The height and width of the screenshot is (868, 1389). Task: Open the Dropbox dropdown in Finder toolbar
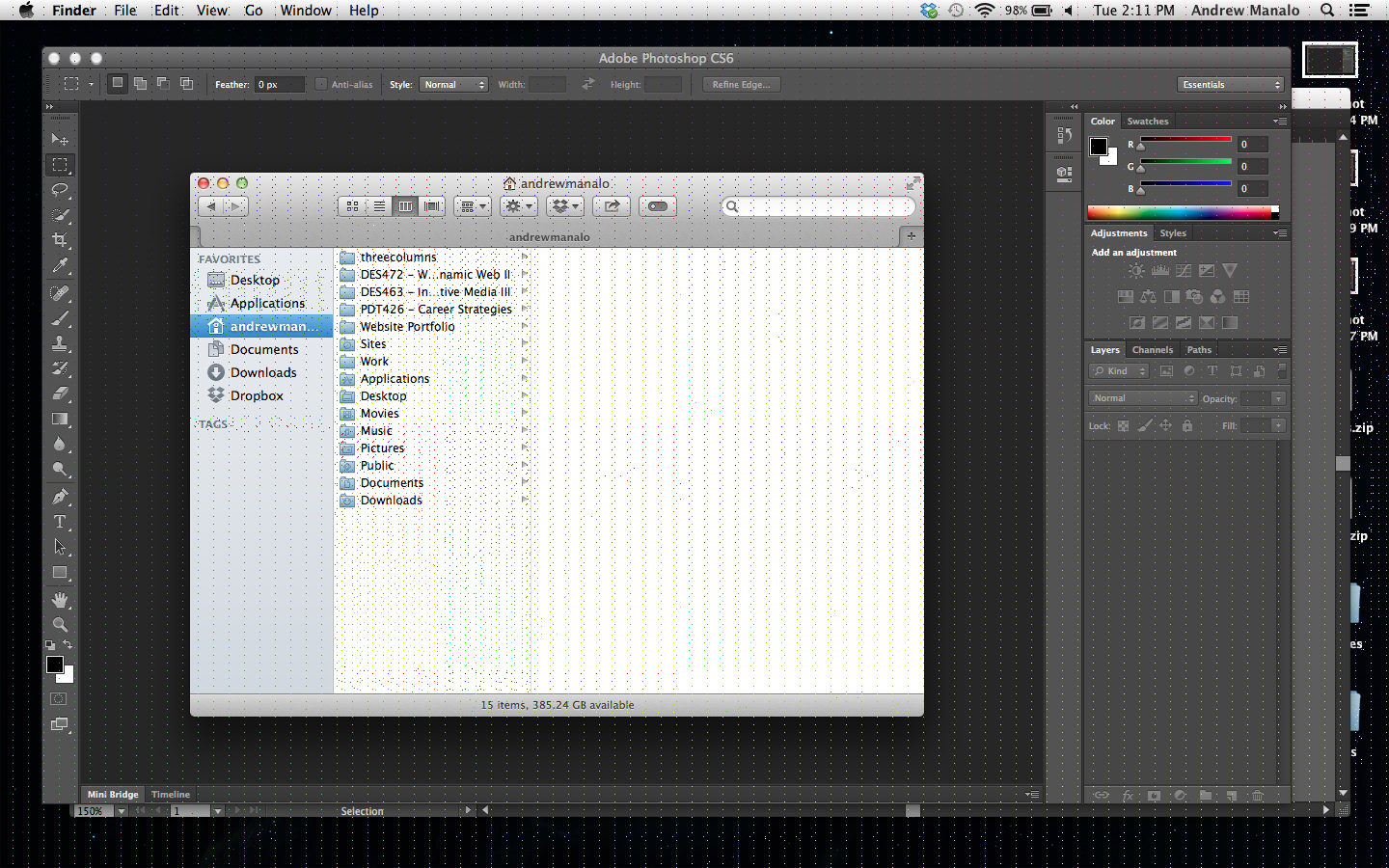[x=565, y=206]
